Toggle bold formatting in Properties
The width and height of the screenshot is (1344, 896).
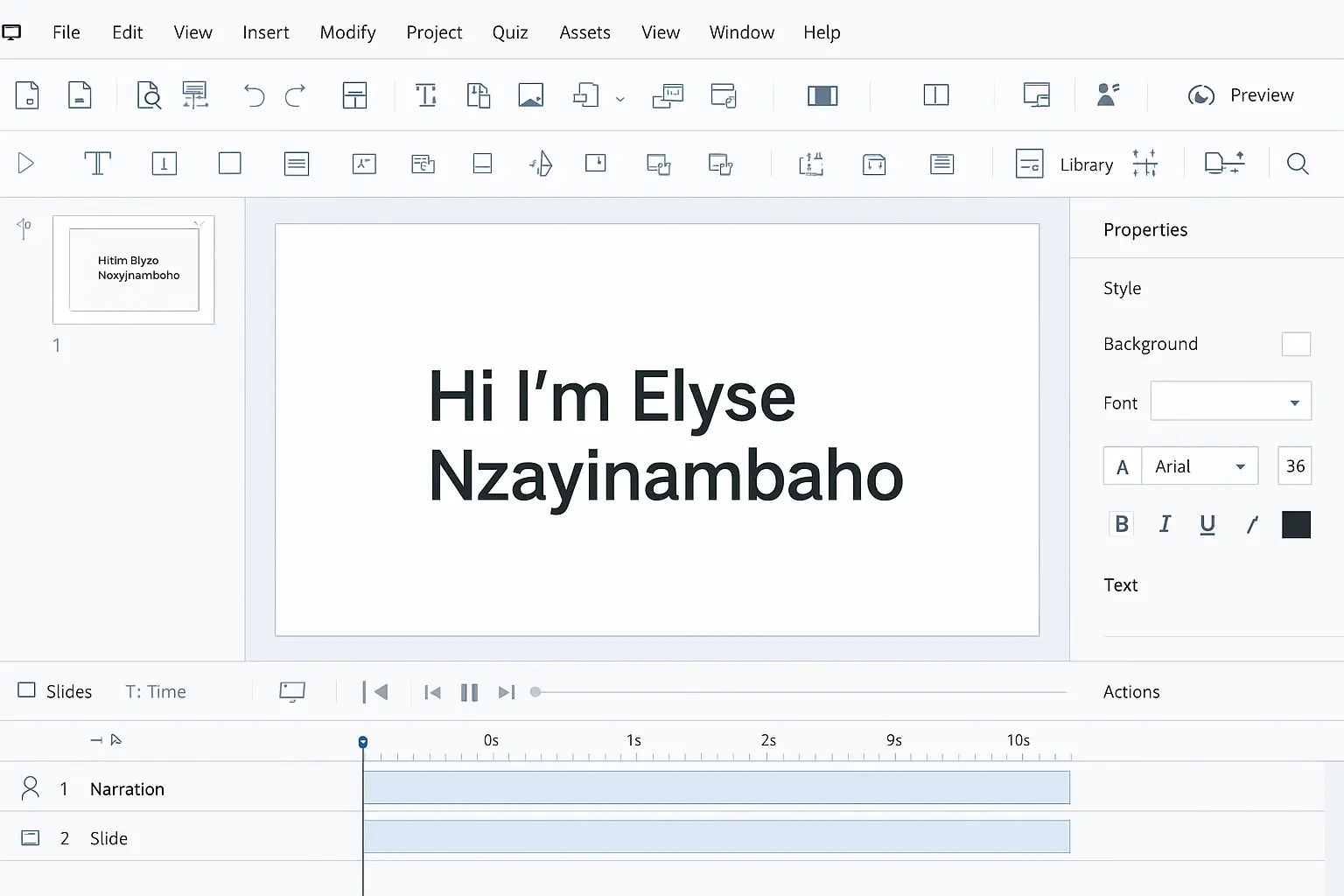1122,523
